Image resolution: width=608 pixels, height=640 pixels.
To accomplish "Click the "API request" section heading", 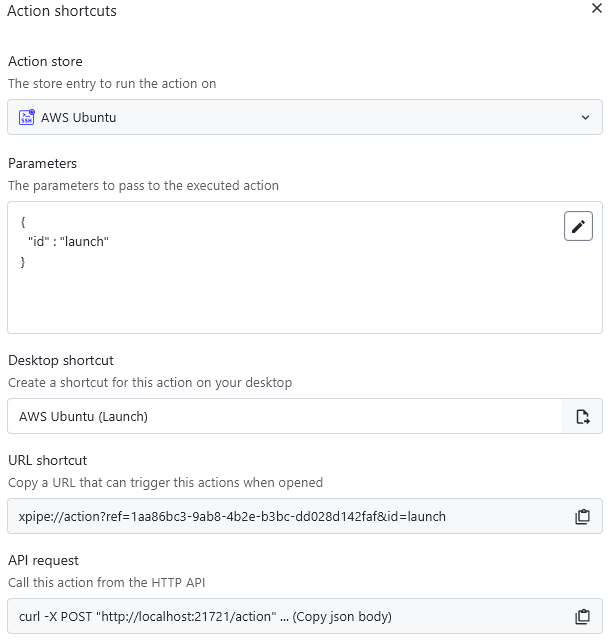I will pyautogui.click(x=44, y=560).
